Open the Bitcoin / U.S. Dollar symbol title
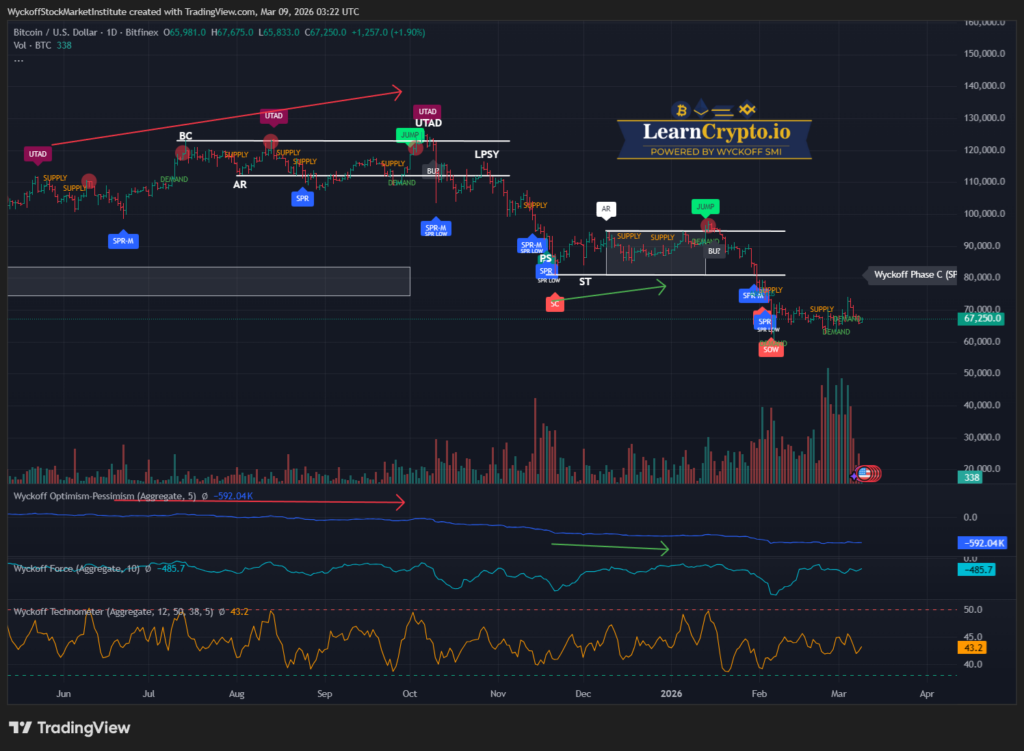This screenshot has height=751, width=1024. 86,32
